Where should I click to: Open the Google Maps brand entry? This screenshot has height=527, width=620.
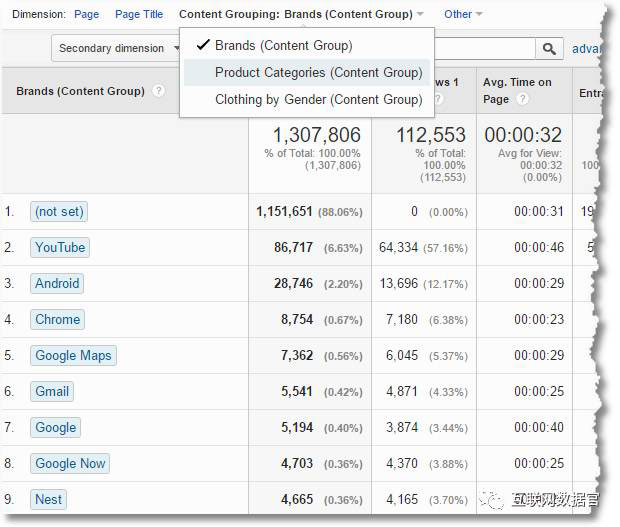(73, 355)
